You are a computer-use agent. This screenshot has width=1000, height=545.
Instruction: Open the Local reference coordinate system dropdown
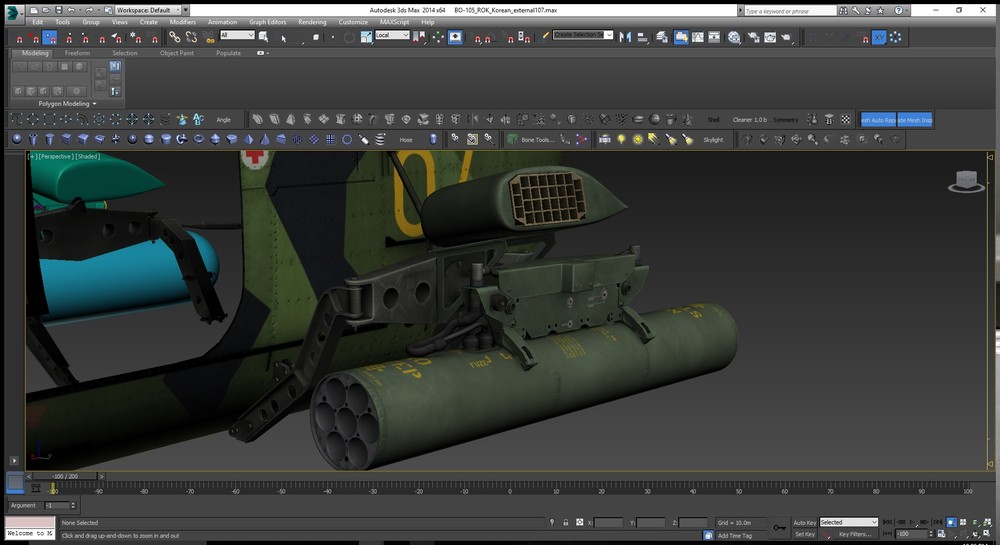392,35
